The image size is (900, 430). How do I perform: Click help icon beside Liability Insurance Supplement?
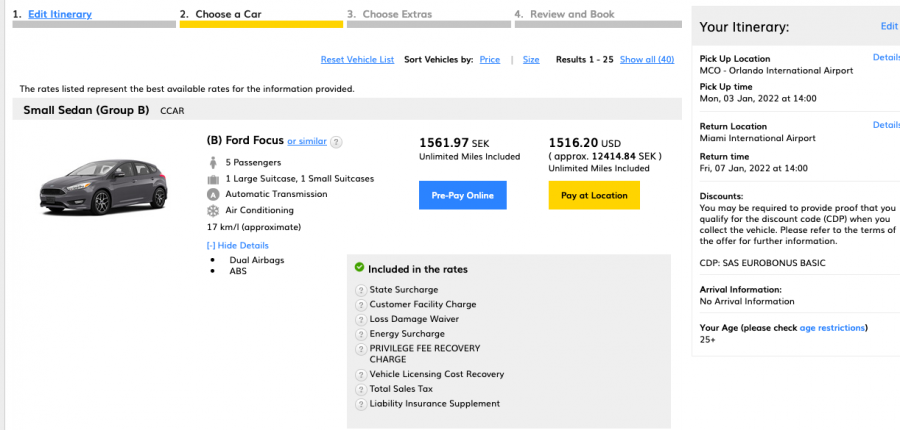click(361, 404)
